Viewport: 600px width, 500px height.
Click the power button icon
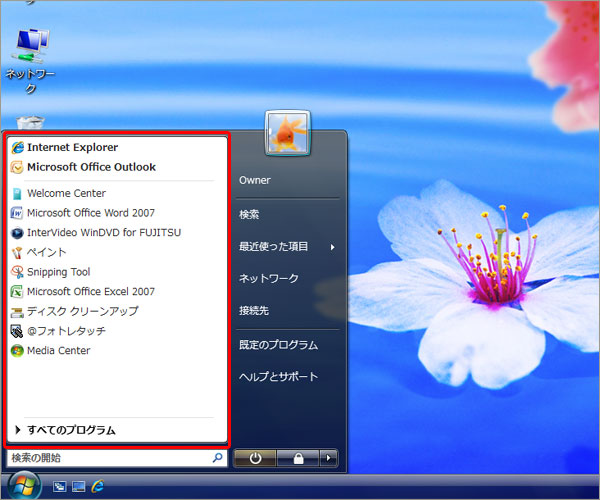click(255, 458)
